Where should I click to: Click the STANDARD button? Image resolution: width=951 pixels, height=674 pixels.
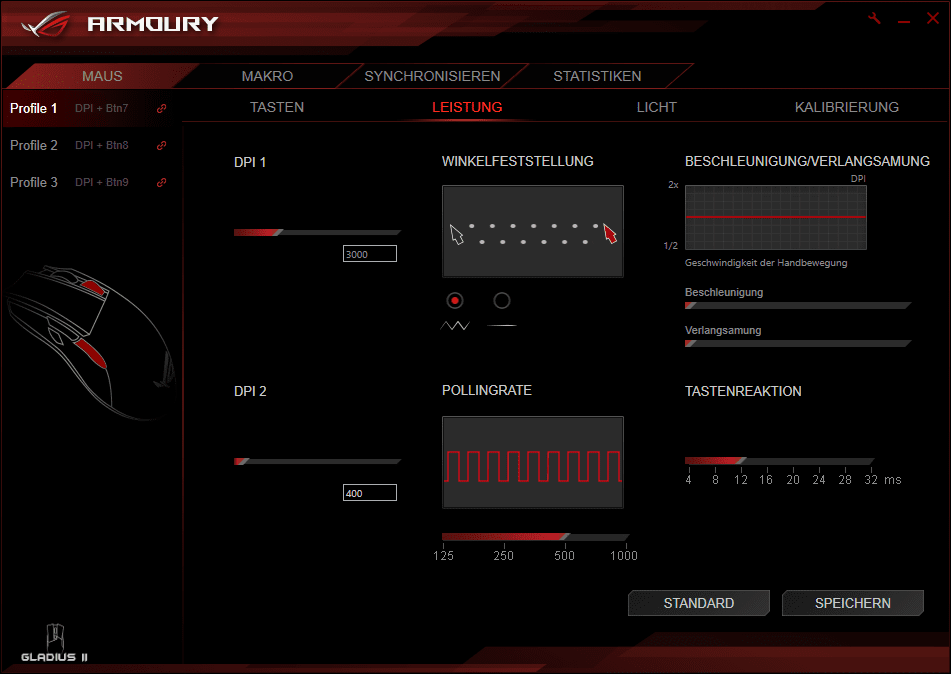699,603
